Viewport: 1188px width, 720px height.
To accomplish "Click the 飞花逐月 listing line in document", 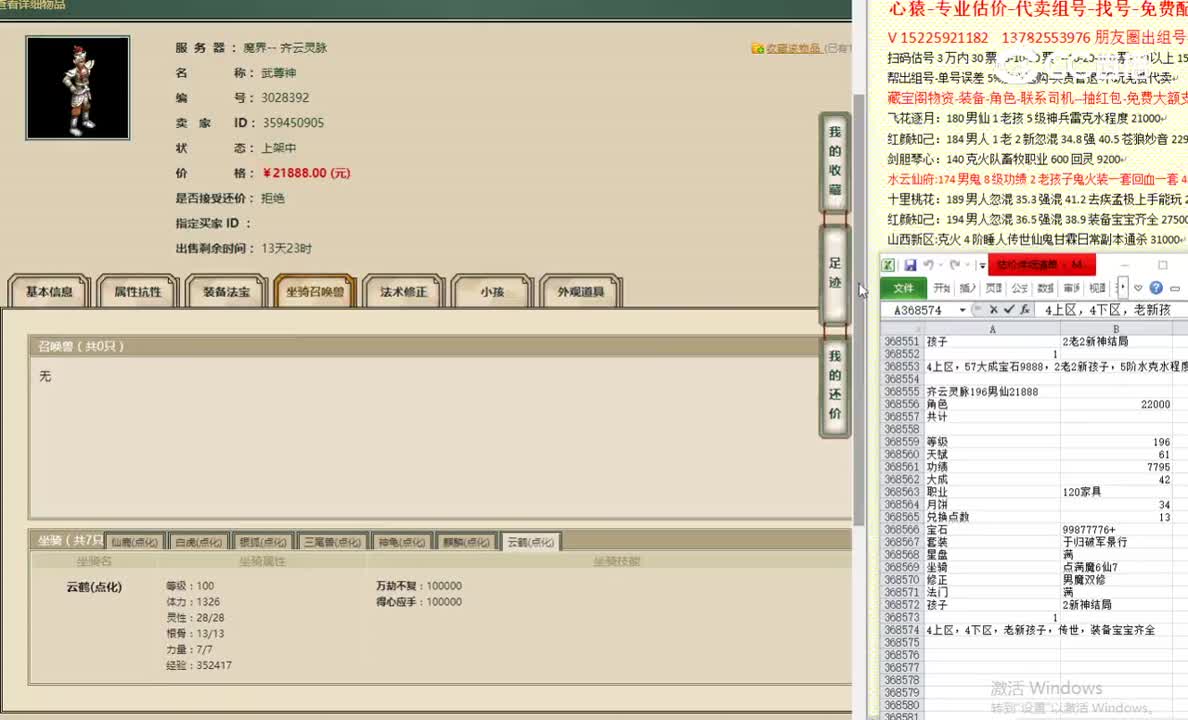I will click(x=1027, y=118).
